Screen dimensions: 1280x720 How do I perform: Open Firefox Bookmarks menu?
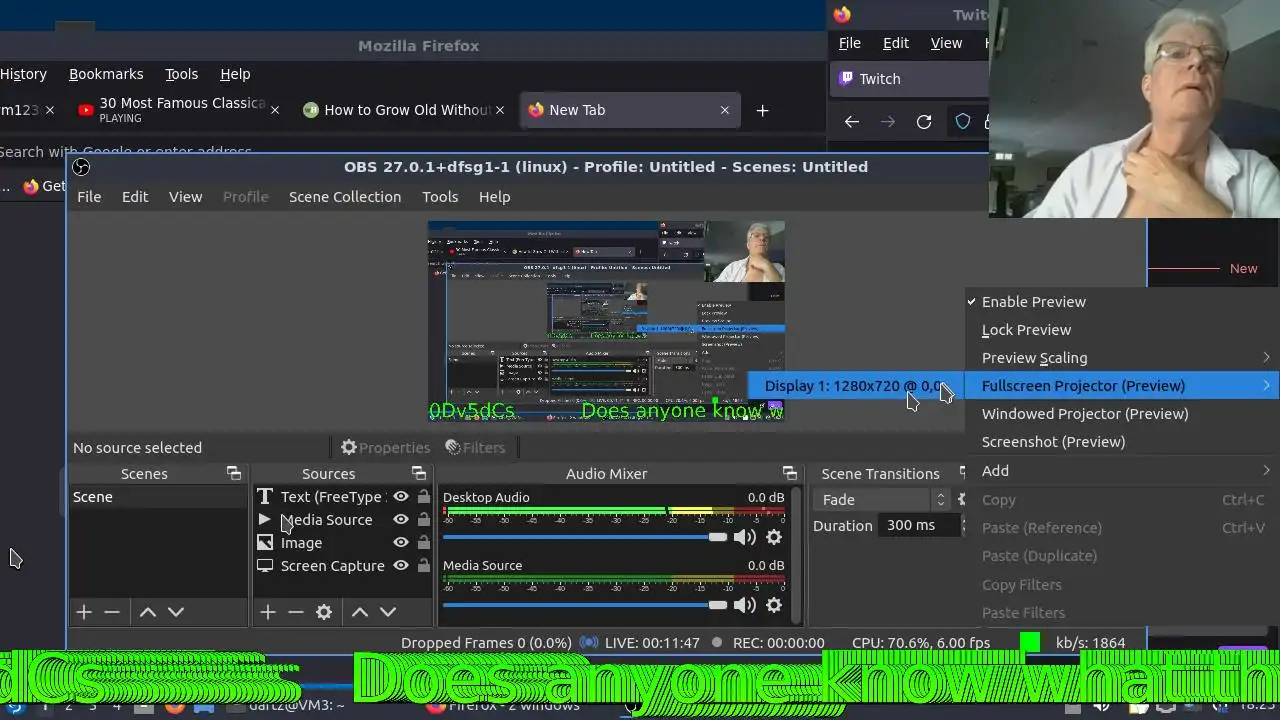(106, 74)
